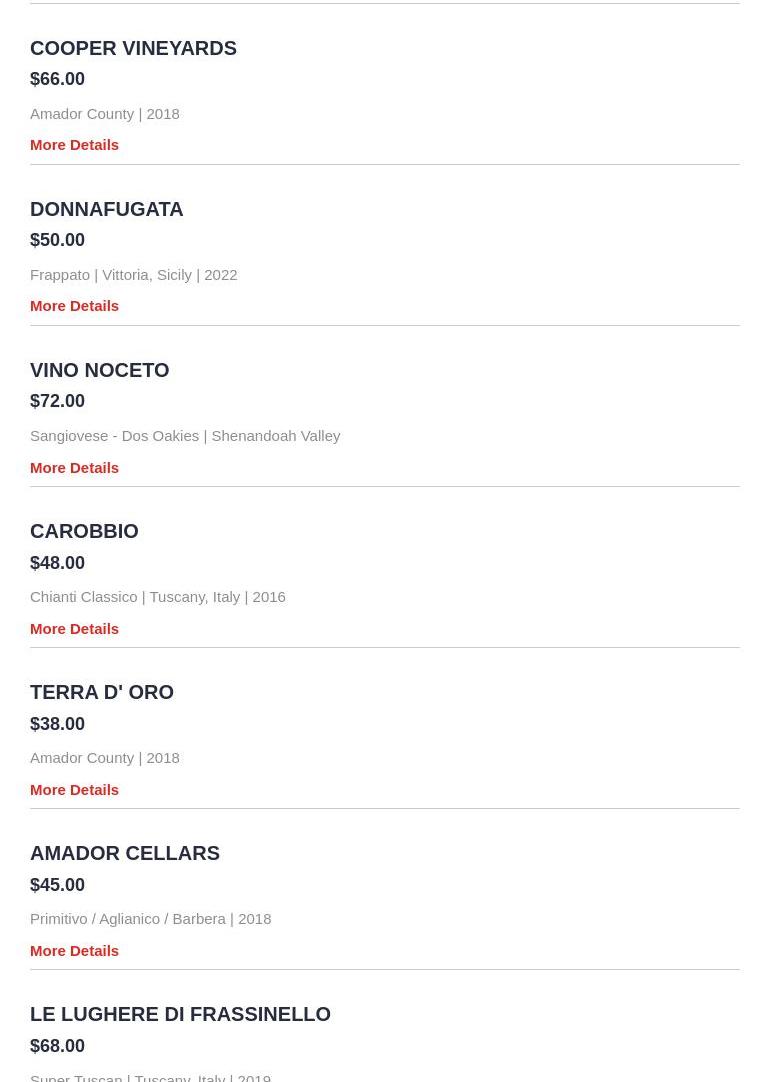View More Details for Vino Noceto
Screen dimensions: 770x1082
(75, 468)
